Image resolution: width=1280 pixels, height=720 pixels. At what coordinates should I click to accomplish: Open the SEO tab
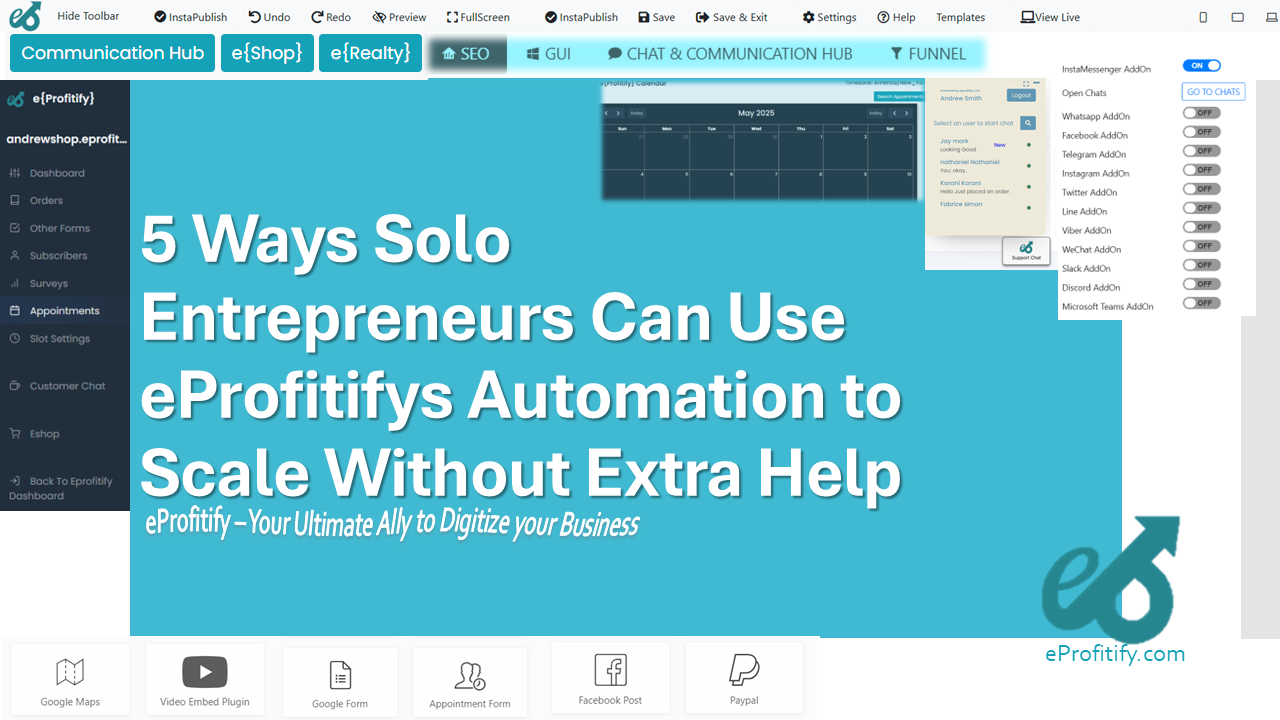467,54
